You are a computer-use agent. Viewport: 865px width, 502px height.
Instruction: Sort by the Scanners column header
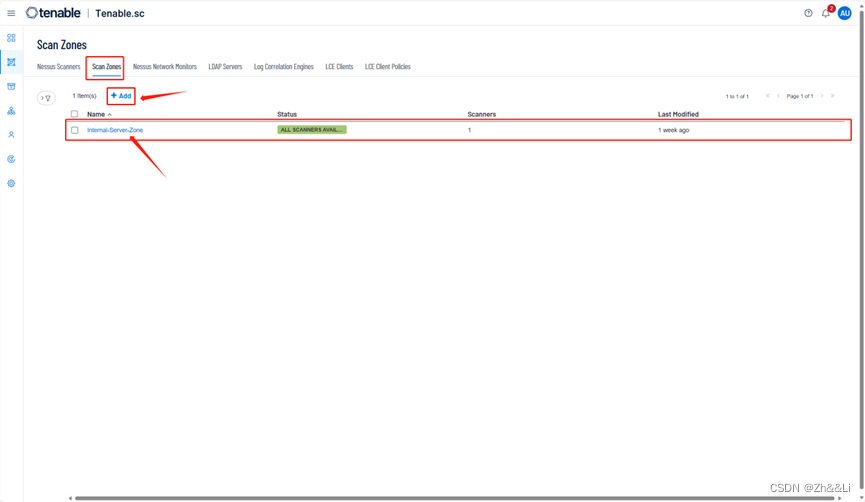tap(482, 114)
